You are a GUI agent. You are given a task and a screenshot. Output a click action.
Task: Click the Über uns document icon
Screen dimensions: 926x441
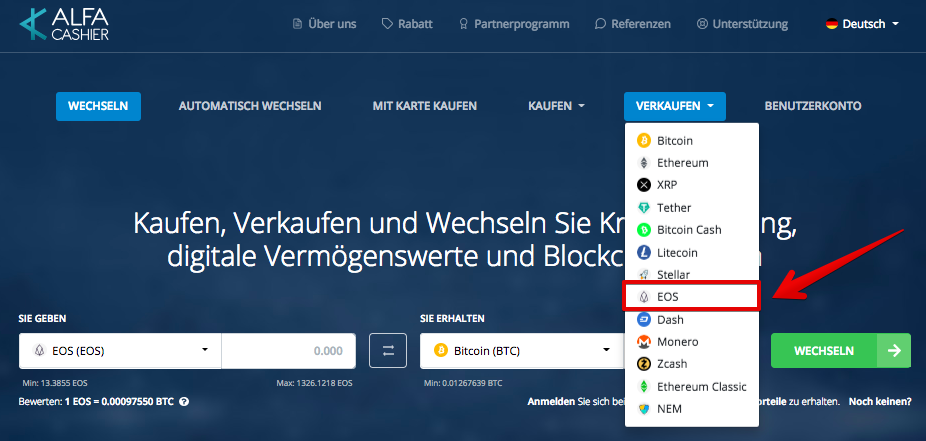[x=298, y=24]
